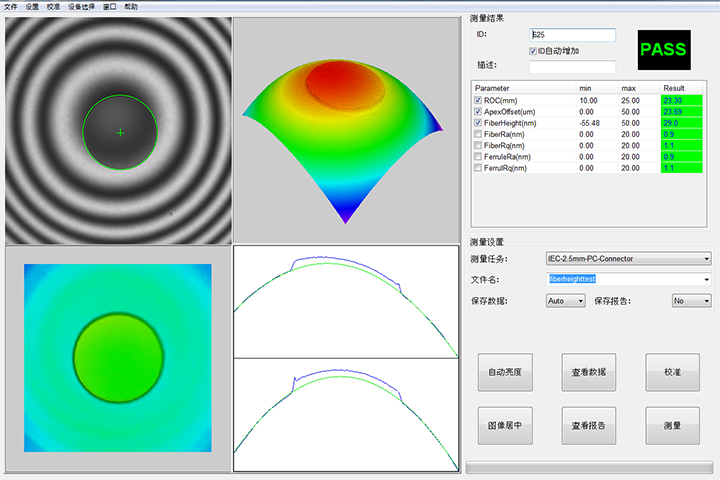Select the ApexOffset result value 23.69
720x480 pixels.
pyautogui.click(x=681, y=112)
